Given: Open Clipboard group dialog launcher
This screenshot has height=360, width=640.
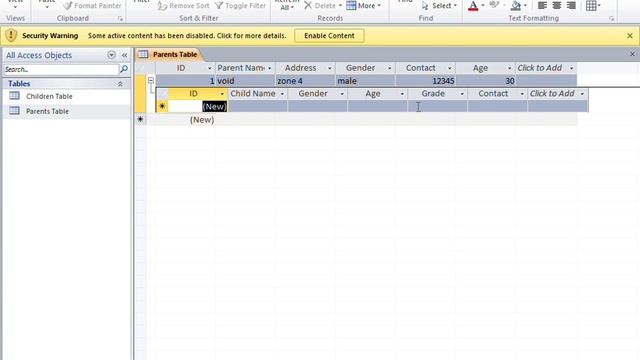Looking at the screenshot, I should click(120, 18).
